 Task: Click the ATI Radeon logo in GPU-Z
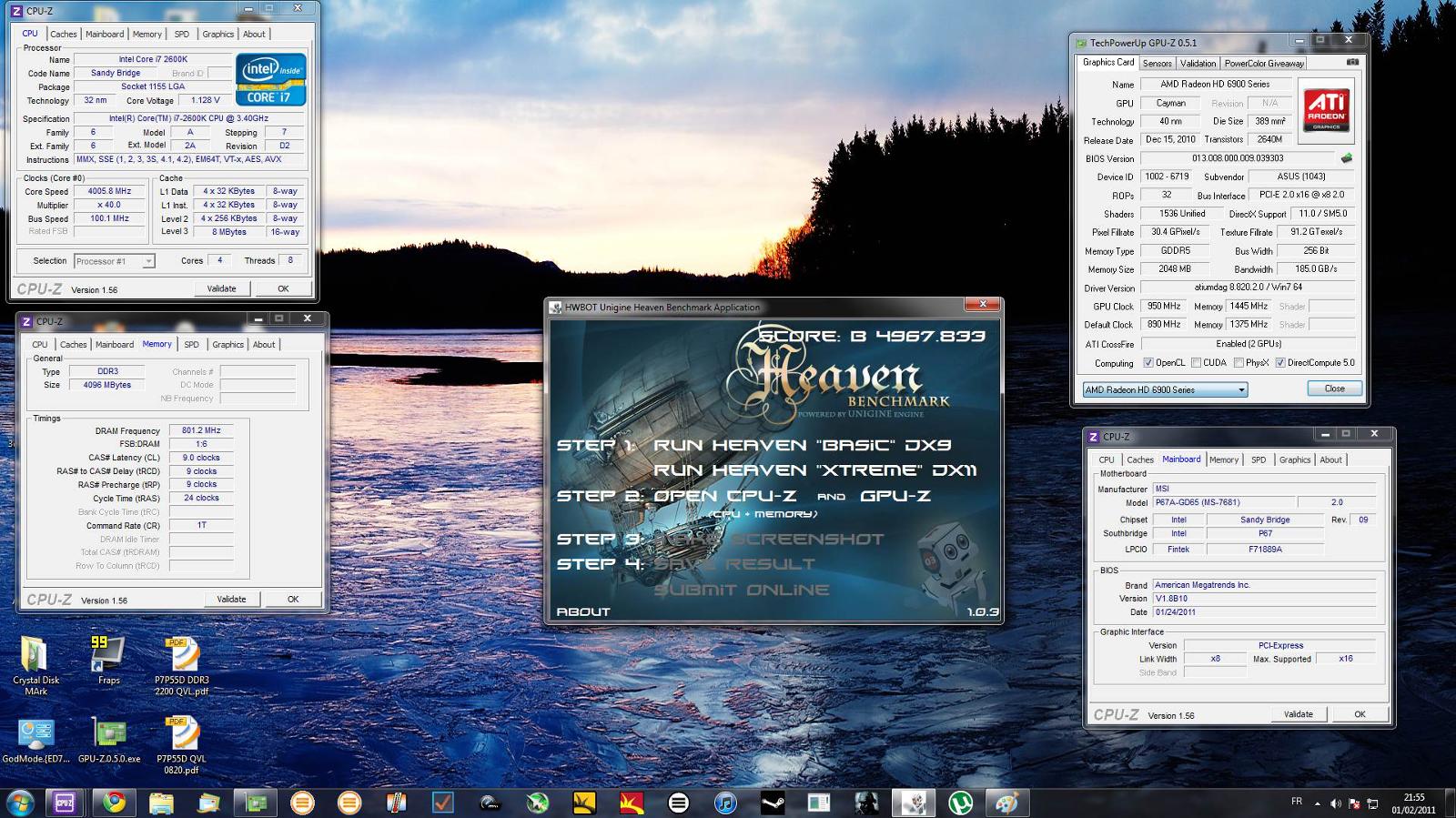point(1326,110)
